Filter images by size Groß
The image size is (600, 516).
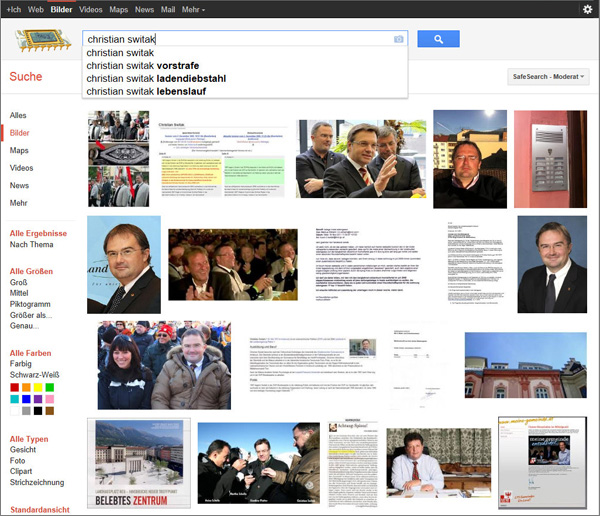[18, 282]
